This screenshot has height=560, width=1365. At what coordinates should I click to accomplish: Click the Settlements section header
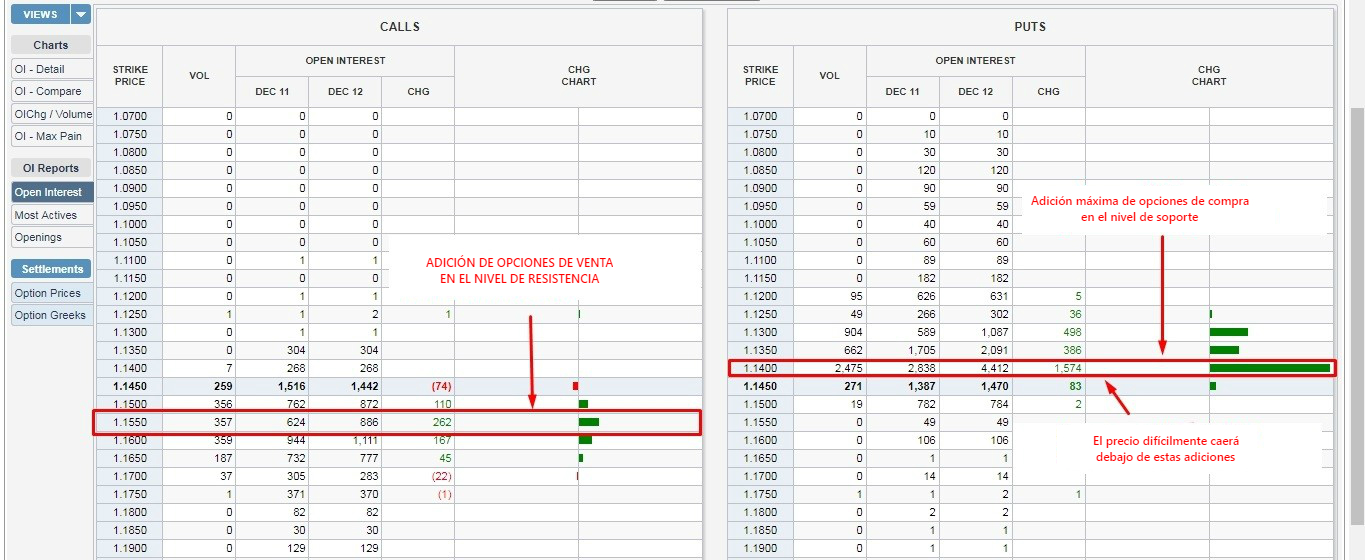51,269
